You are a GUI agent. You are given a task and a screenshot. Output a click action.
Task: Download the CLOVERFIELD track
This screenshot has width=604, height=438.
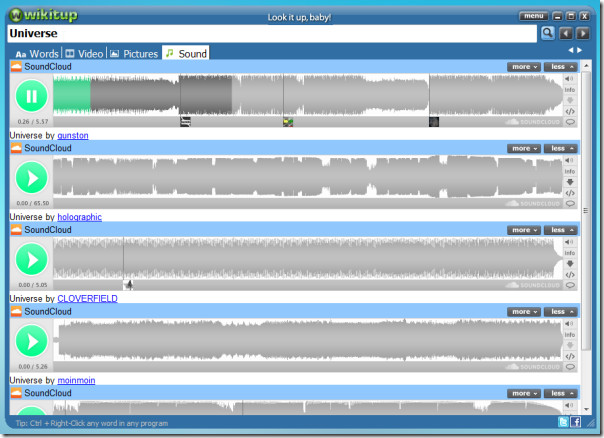click(570, 264)
